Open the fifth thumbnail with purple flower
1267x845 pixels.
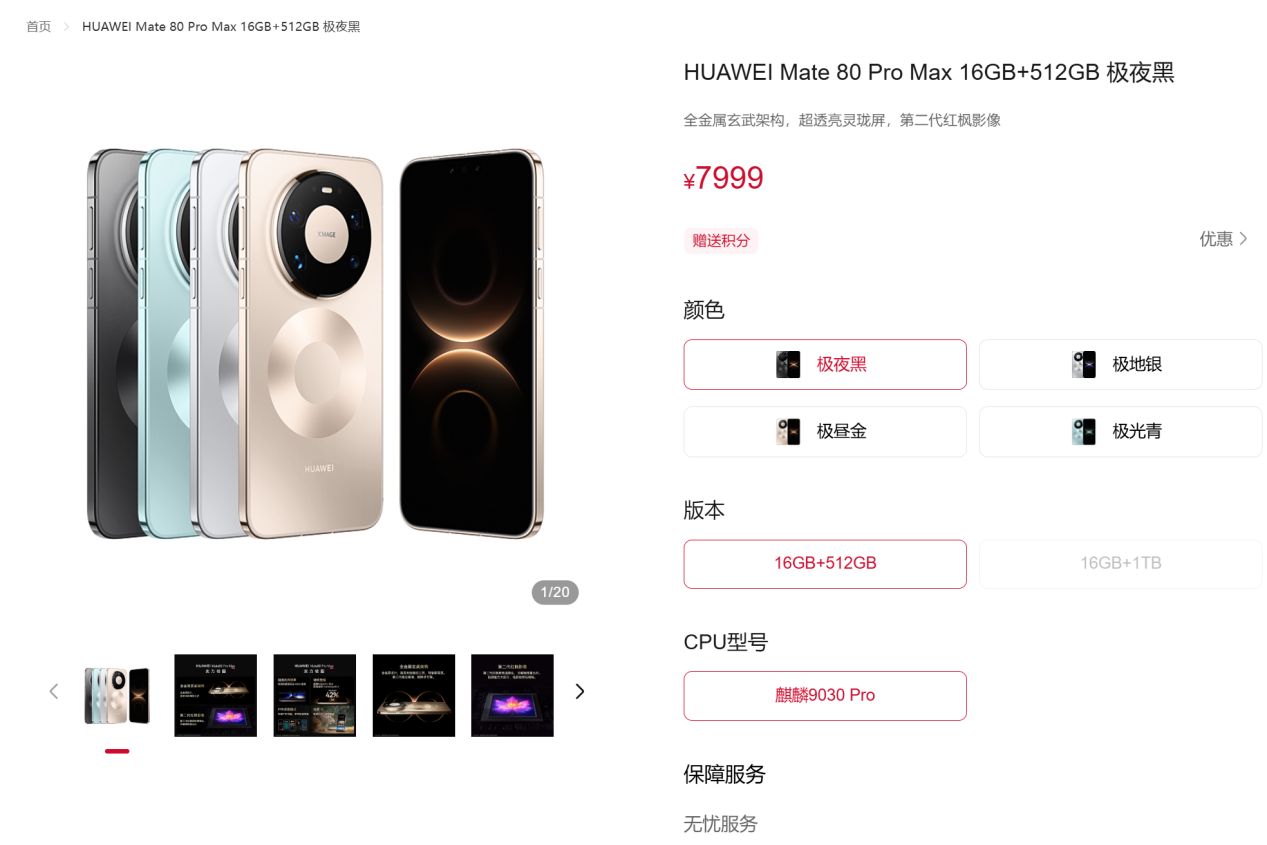click(x=512, y=696)
